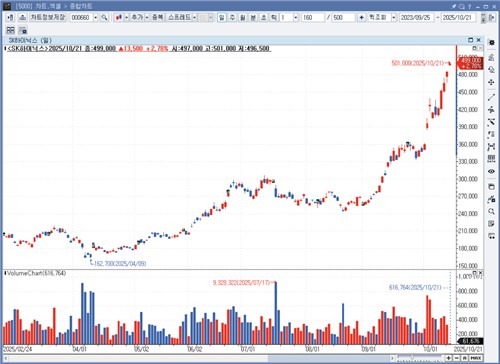Select the monthly (월) period toggle

point(243,17)
